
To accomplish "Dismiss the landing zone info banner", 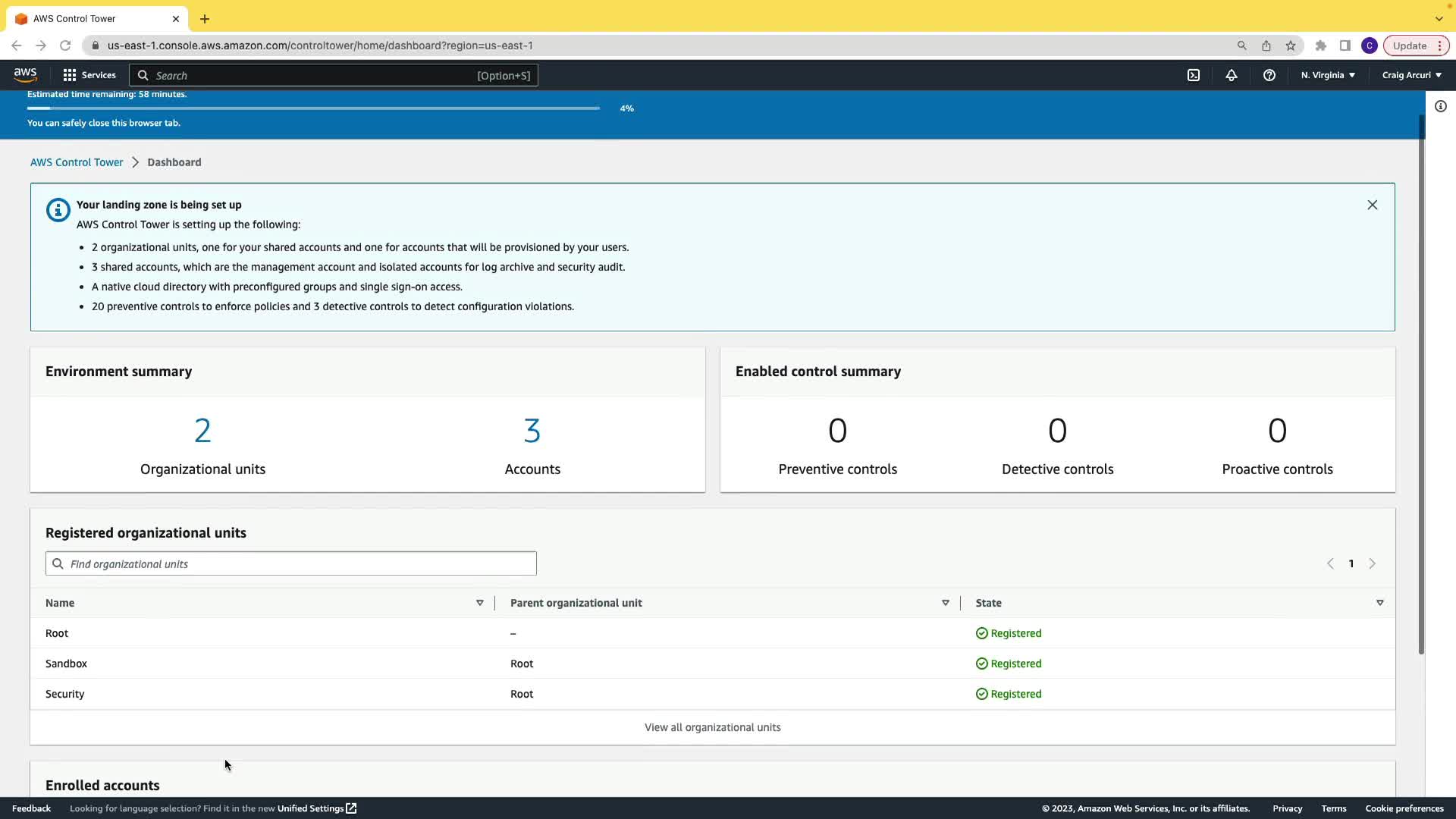I will pos(1373,205).
